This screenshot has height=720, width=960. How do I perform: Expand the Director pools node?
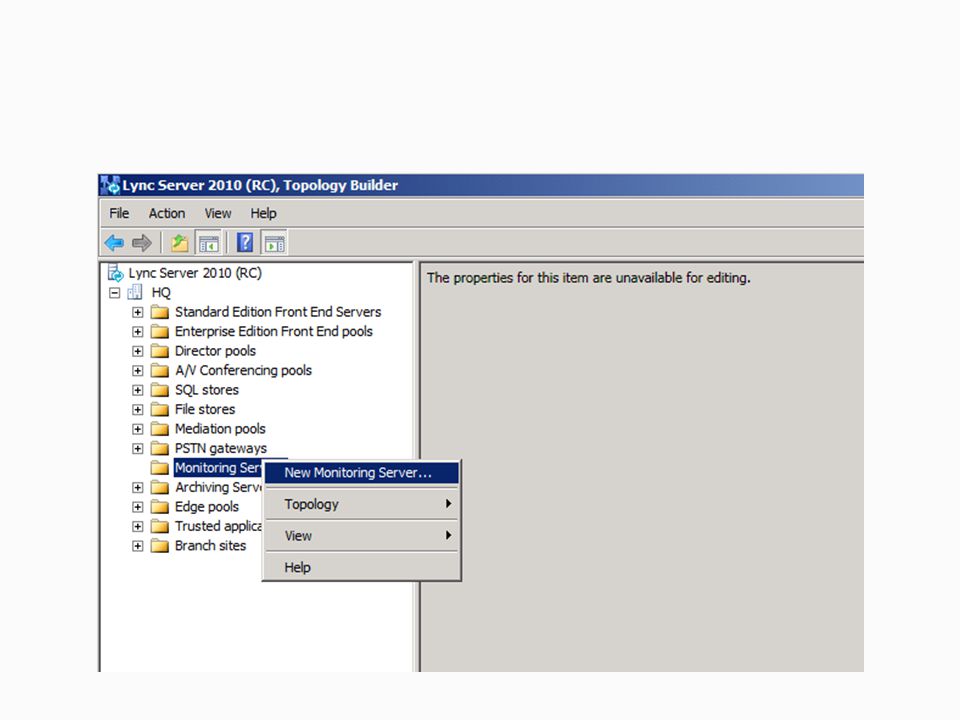click(x=138, y=351)
